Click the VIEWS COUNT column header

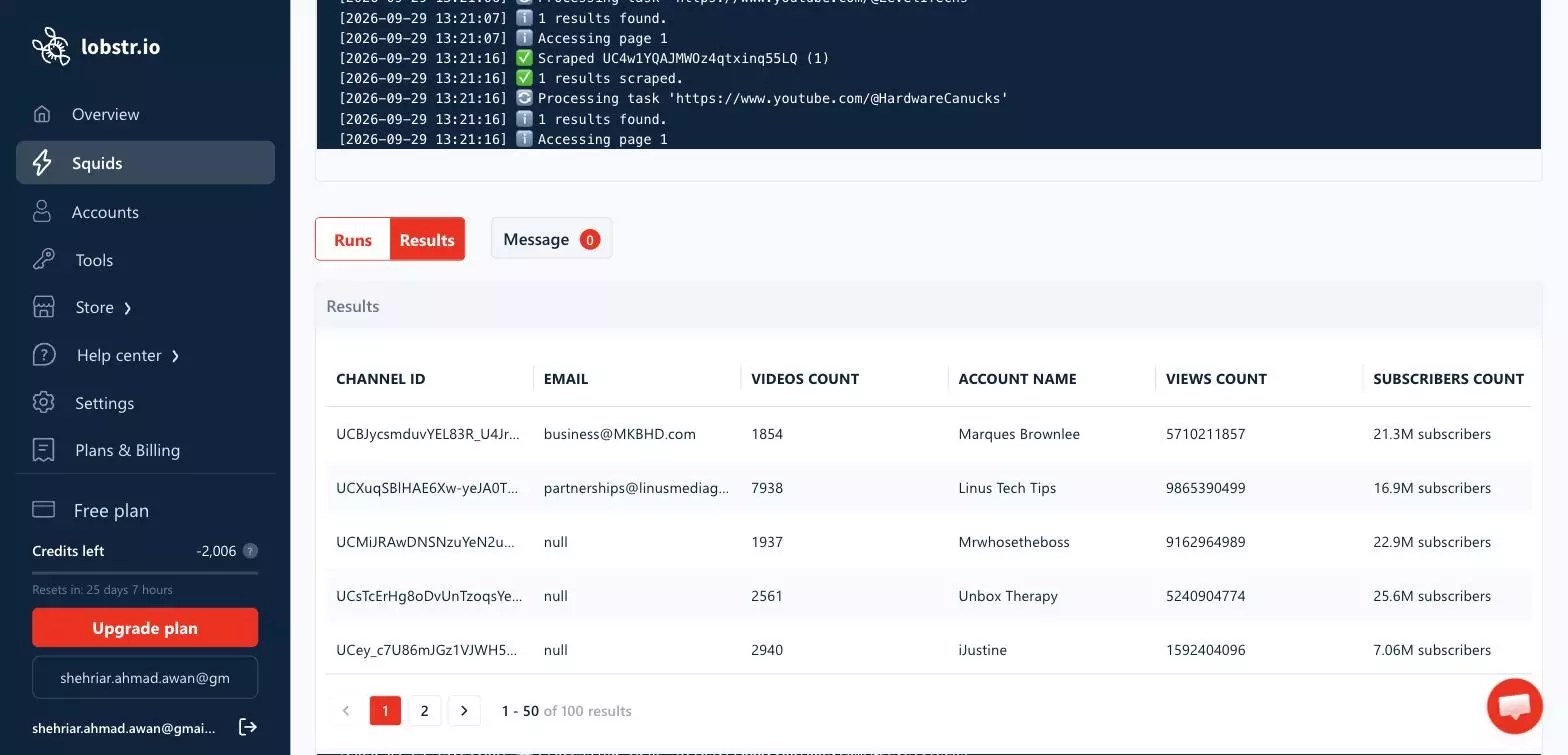pos(1216,379)
